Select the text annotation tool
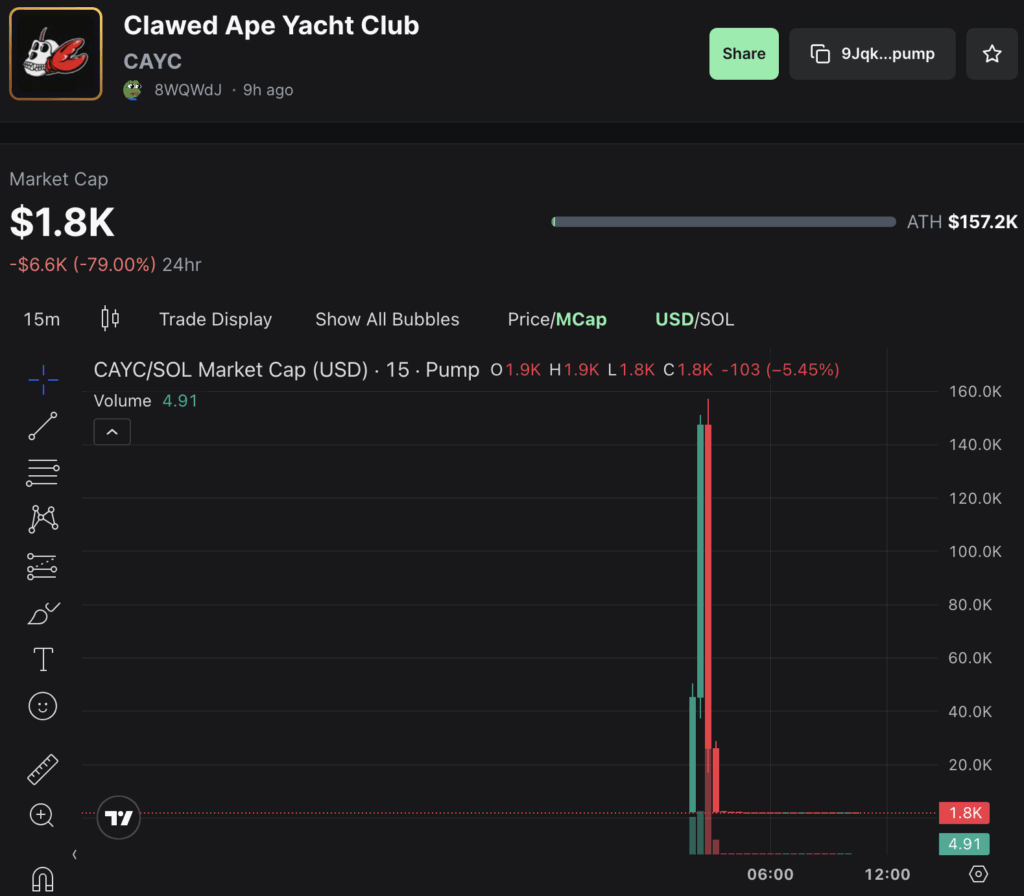 click(42, 659)
